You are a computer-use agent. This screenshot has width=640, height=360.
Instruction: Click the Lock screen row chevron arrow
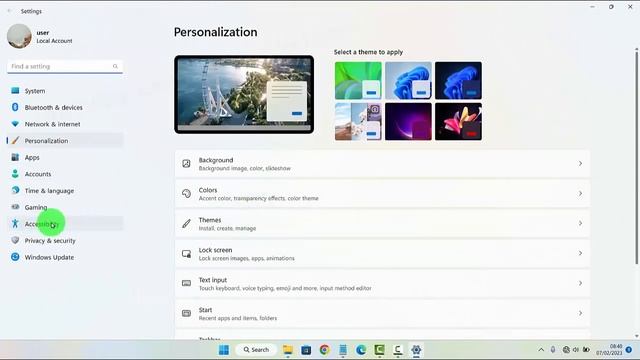tap(580, 253)
